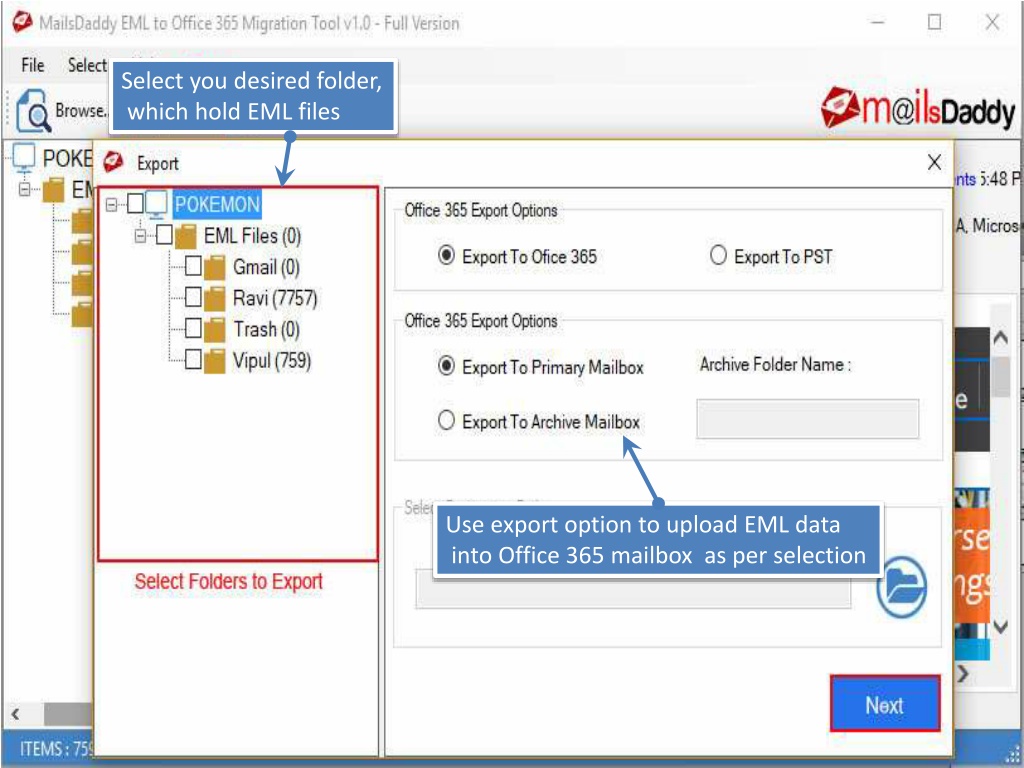Click the Export dialog logo icon
The image size is (1024, 768).
(114, 161)
